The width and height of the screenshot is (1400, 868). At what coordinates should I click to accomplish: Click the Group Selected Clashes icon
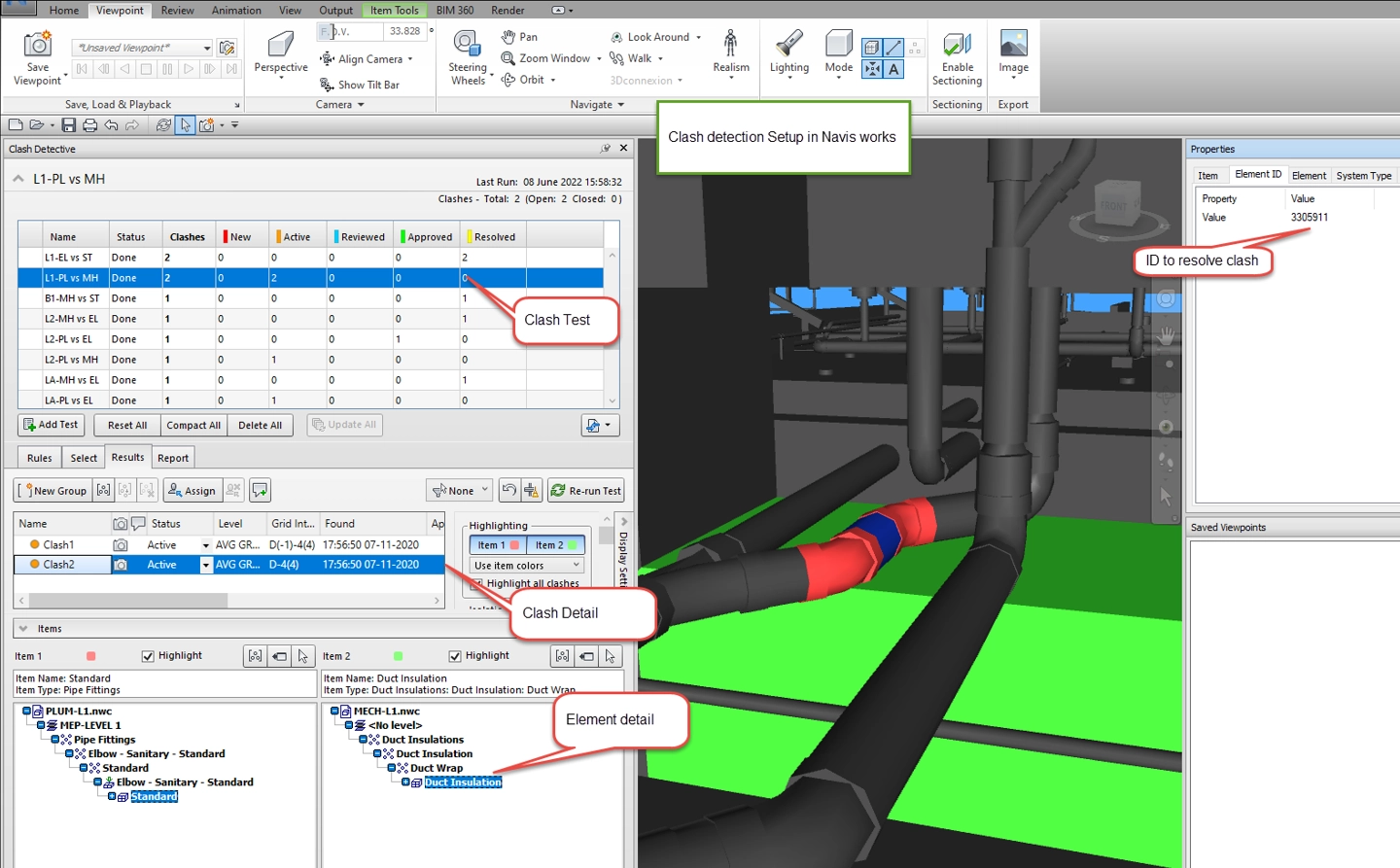pyautogui.click(x=103, y=491)
